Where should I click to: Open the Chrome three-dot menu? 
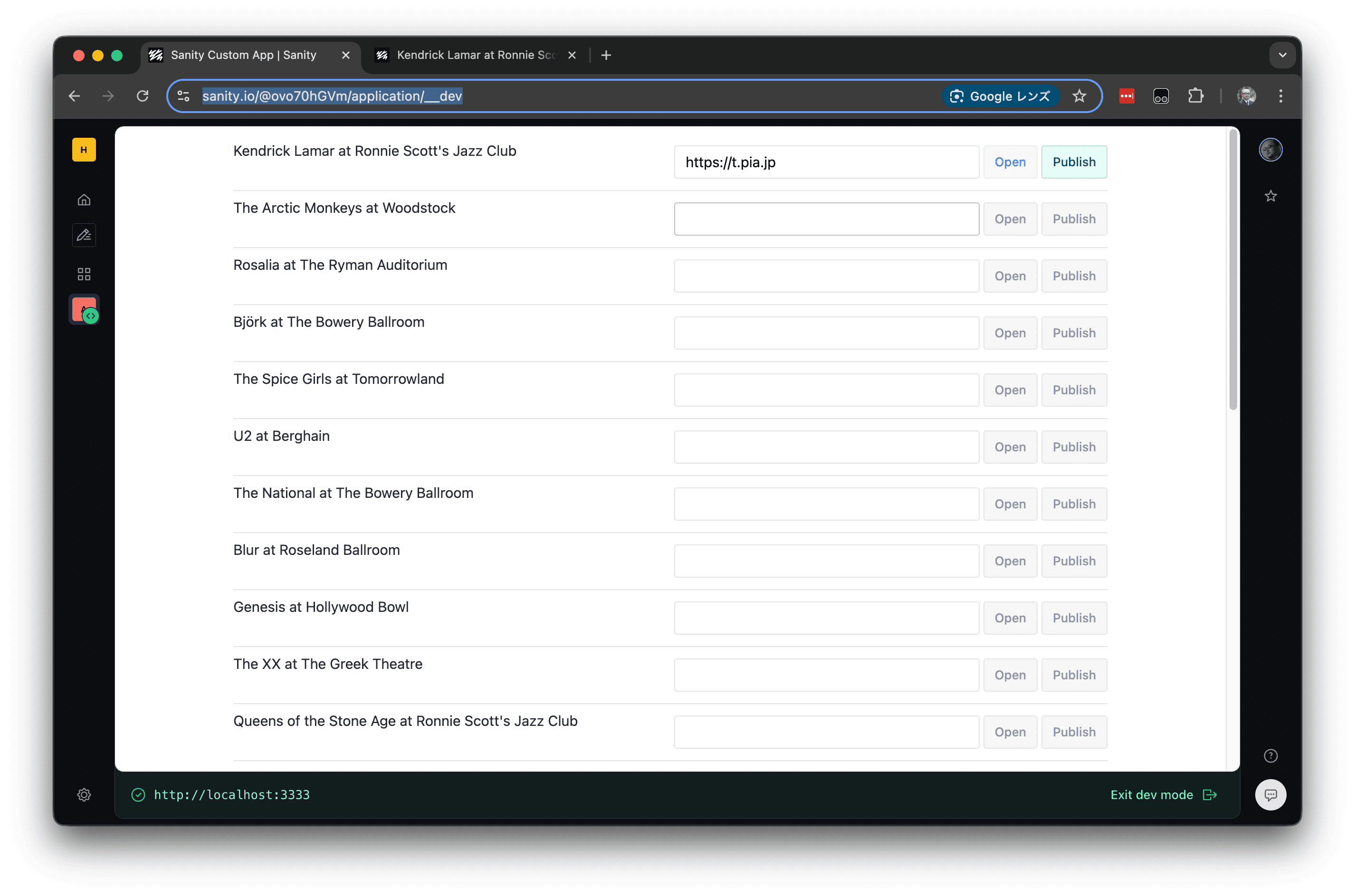pyautogui.click(x=1280, y=96)
